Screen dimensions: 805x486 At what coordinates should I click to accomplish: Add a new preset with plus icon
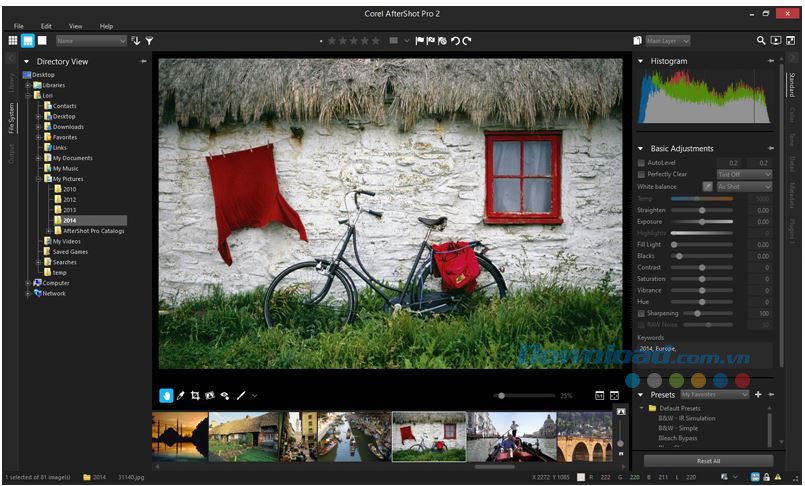pyautogui.click(x=758, y=395)
